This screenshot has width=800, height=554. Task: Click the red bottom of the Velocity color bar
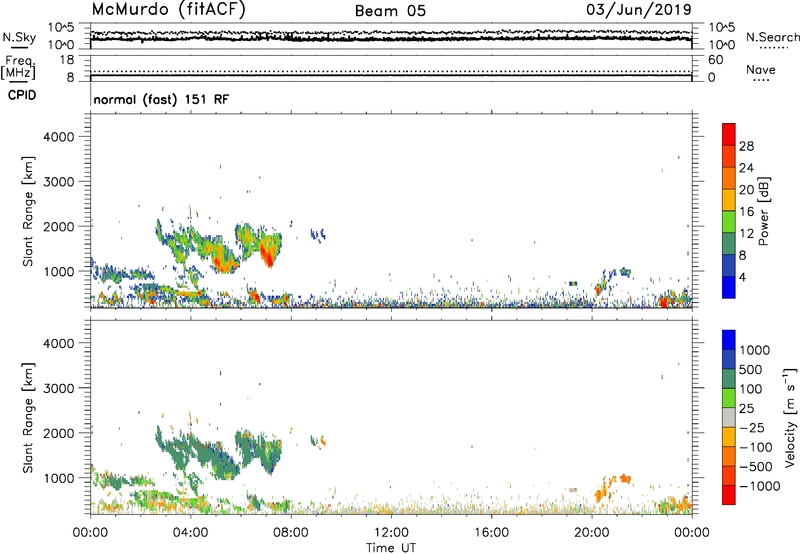[729, 495]
